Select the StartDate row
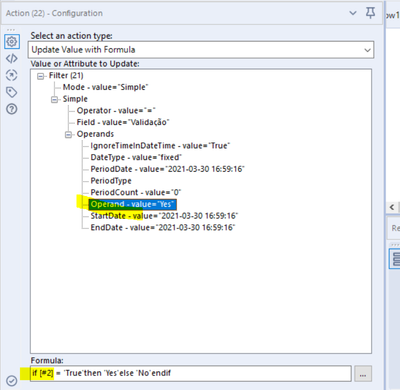Screen dimensions: 400x390 click(164, 216)
